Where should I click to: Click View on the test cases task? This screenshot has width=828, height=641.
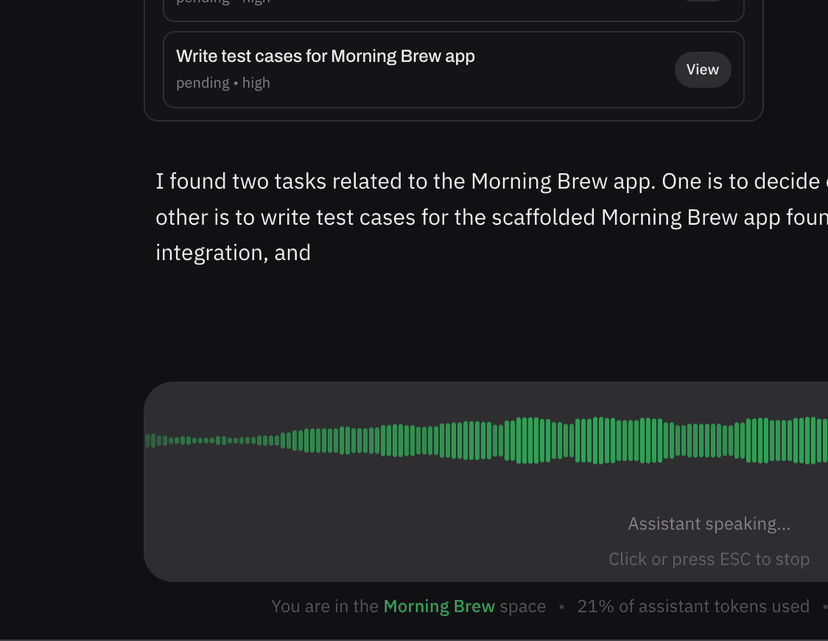click(702, 70)
